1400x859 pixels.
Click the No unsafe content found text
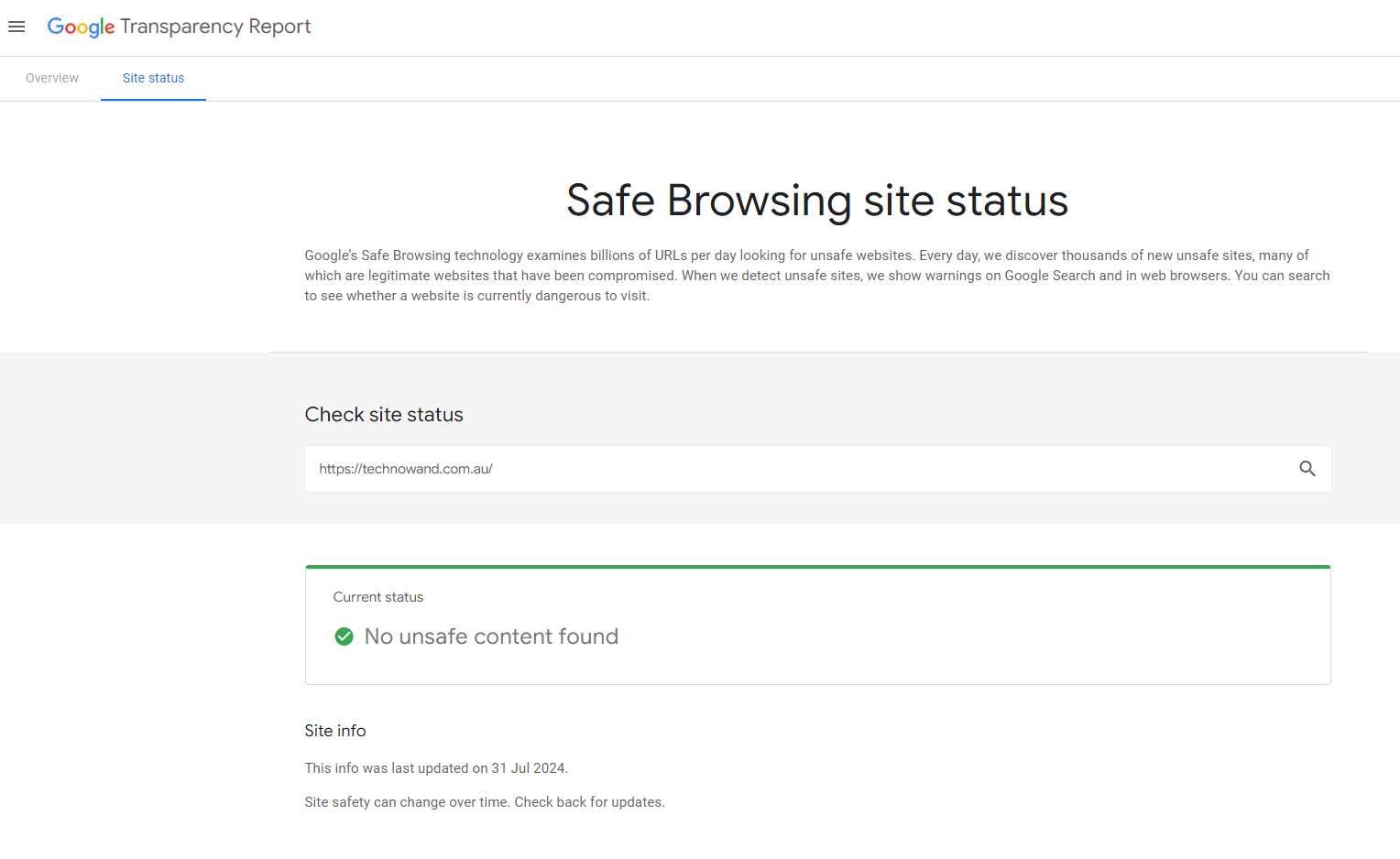tap(491, 636)
